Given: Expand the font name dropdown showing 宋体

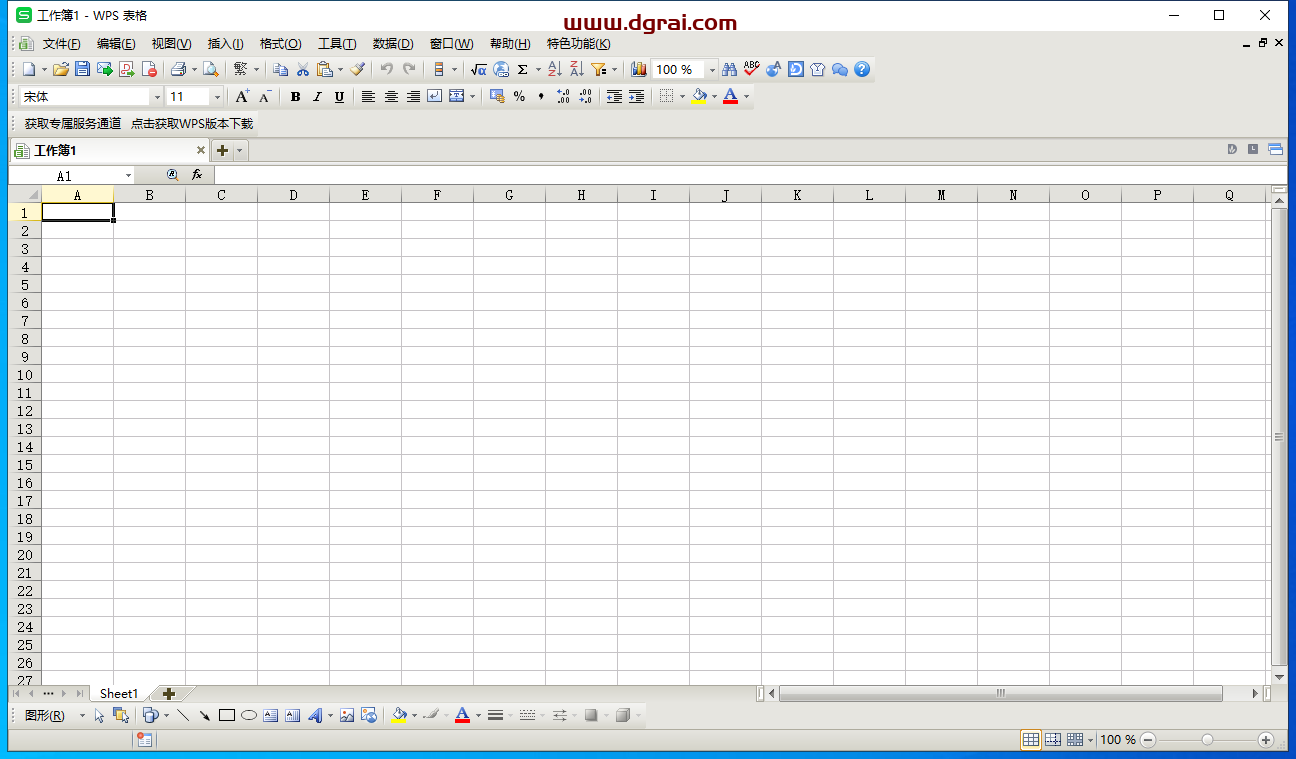Looking at the screenshot, I should tap(157, 97).
